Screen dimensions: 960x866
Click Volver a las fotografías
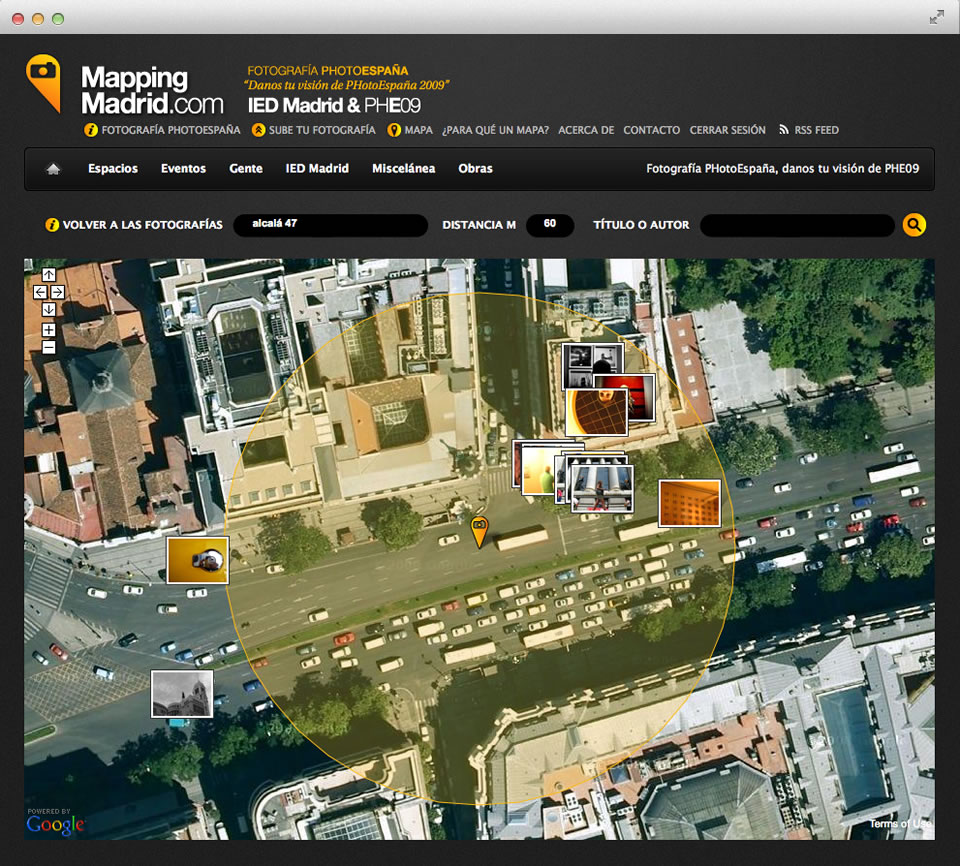tap(143, 225)
